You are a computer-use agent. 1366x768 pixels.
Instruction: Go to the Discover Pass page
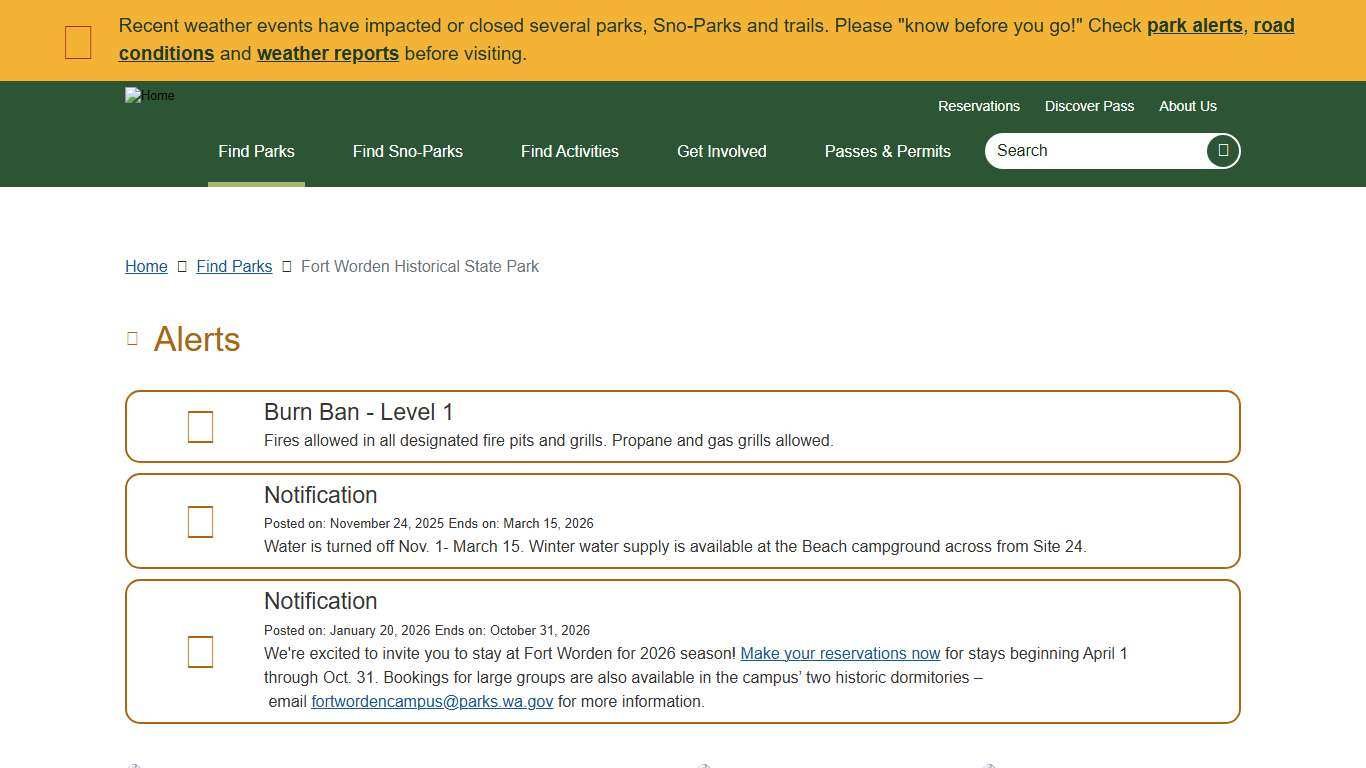[x=1089, y=106]
